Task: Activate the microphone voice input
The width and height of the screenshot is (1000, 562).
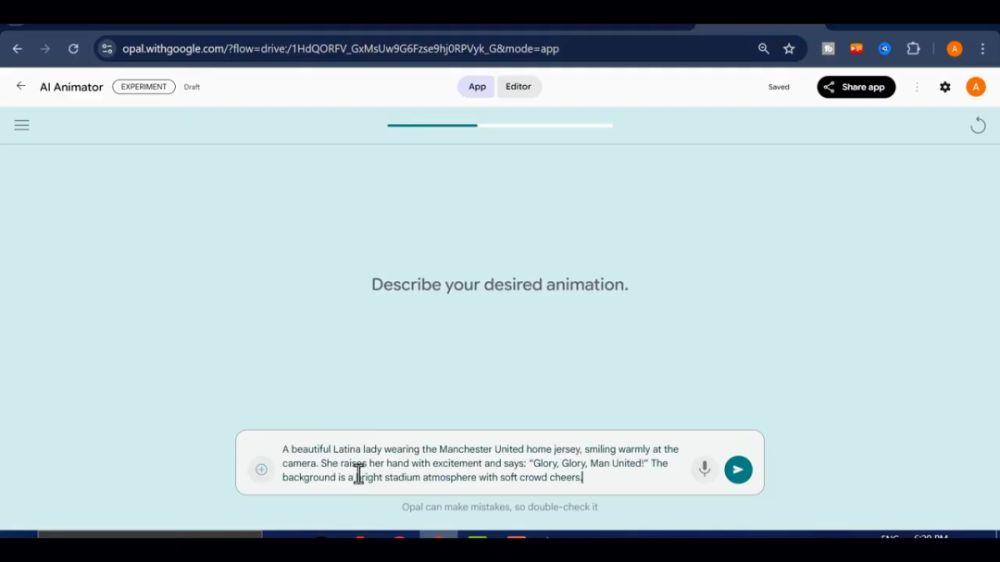Action: tap(704, 469)
